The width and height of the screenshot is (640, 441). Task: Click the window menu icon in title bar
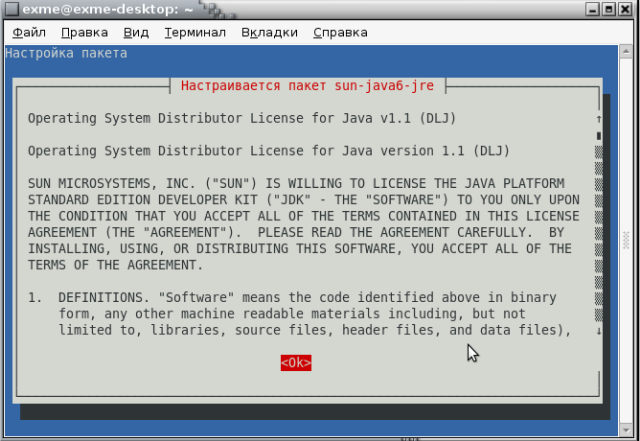[x=11, y=9]
